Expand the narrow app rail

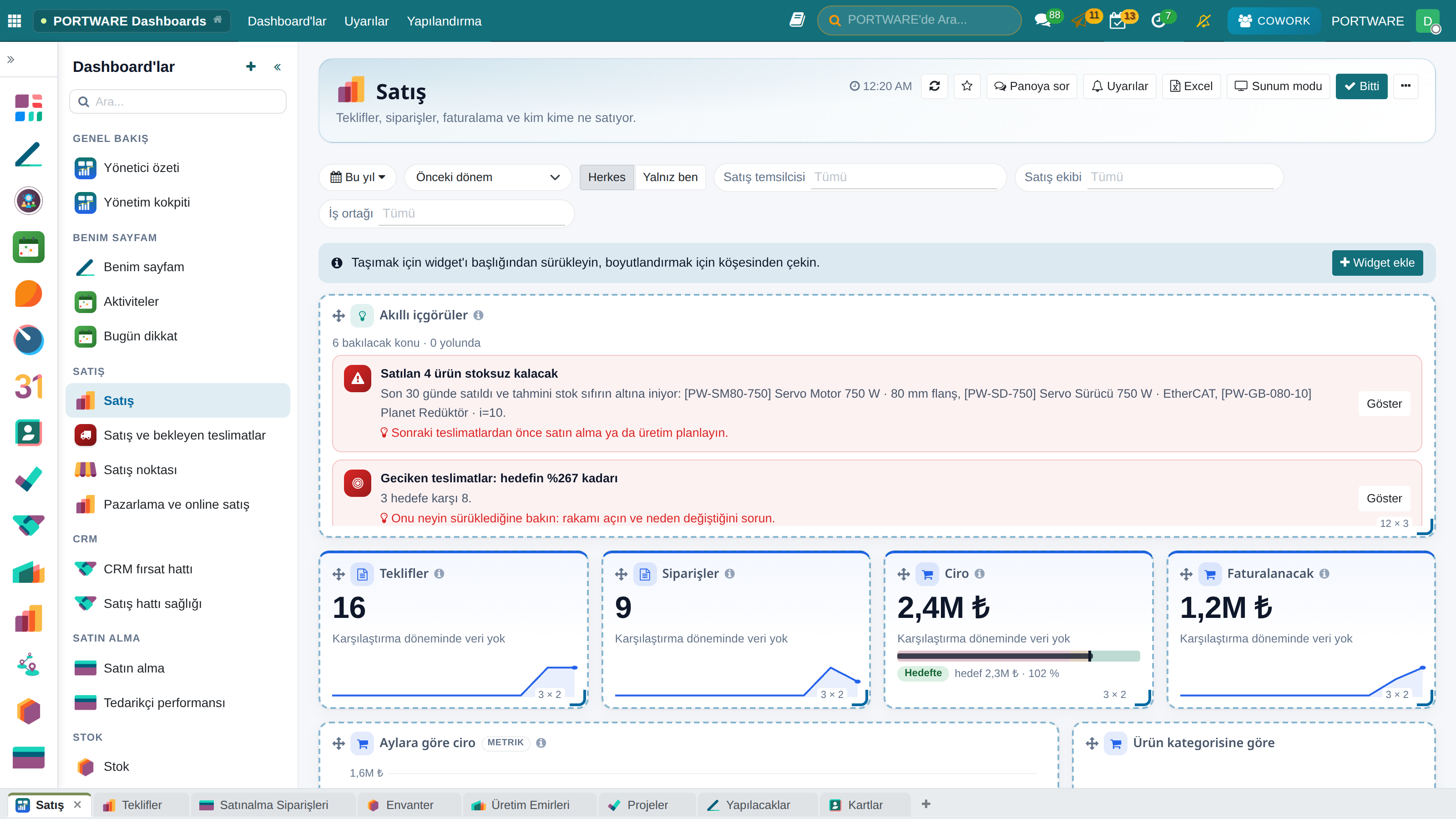click(11, 59)
